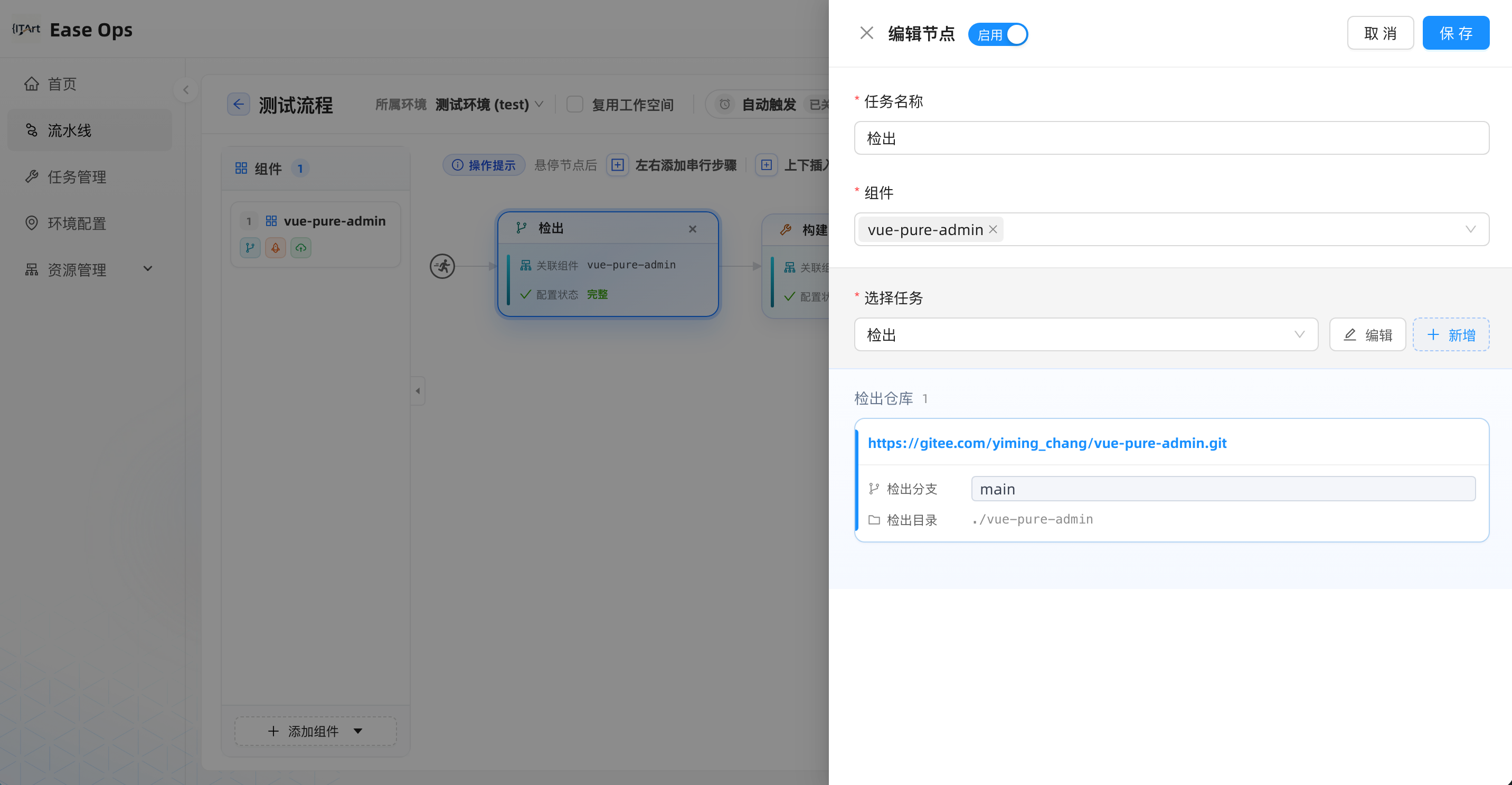1512x785 pixels.
Task: Click the 保存 button
Action: click(1456, 33)
